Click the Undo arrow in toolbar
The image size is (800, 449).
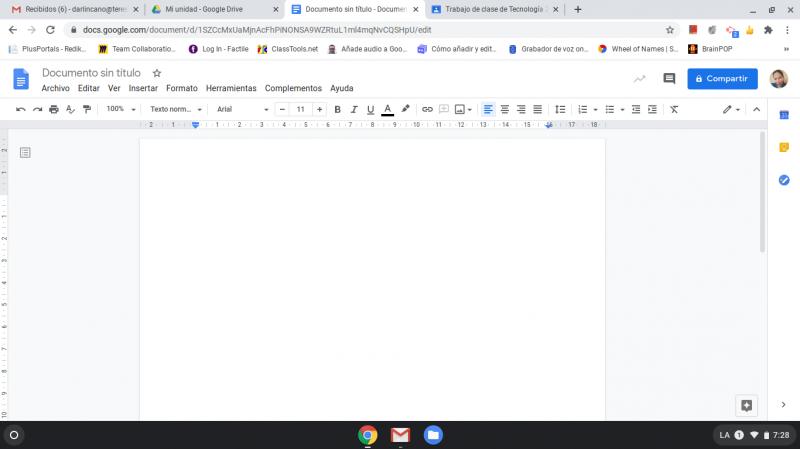(21, 109)
